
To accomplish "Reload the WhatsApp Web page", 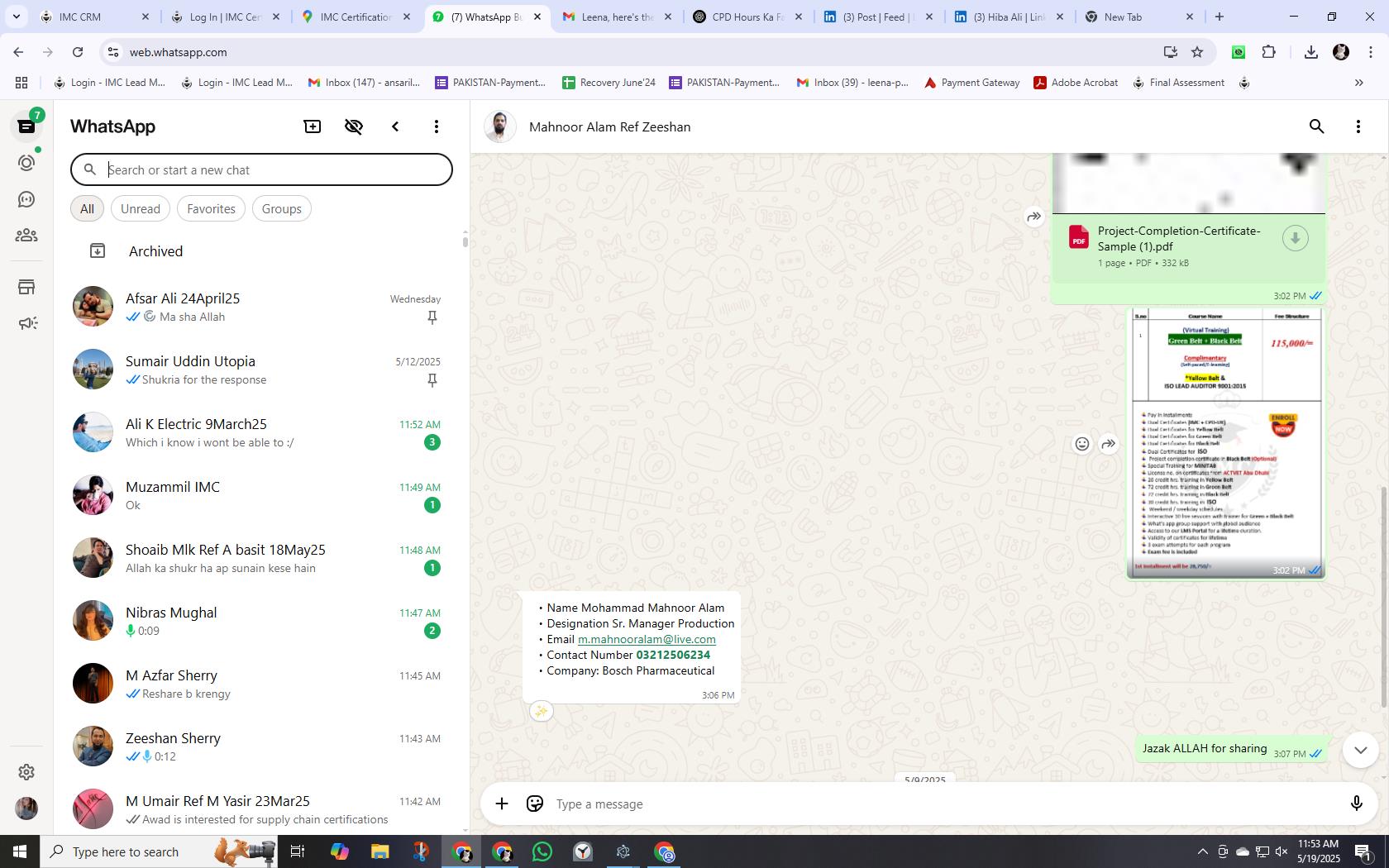I will click(x=78, y=52).
